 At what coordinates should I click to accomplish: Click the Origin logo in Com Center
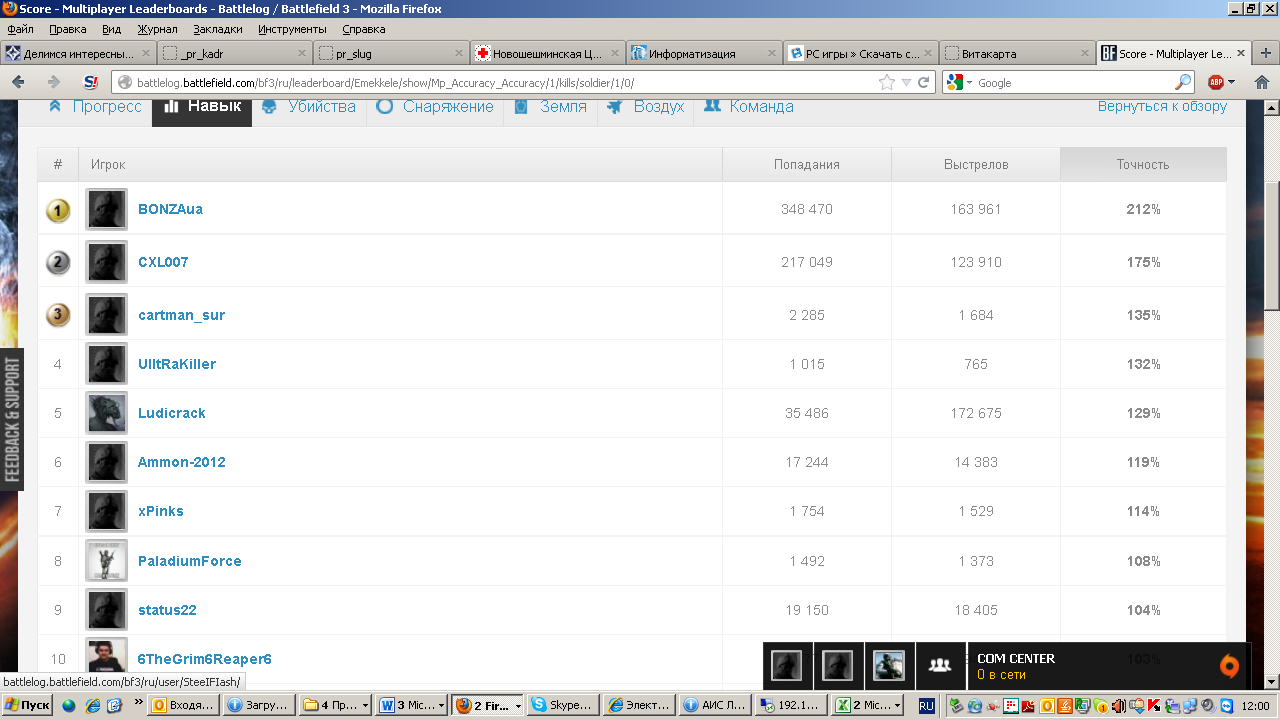click(x=1229, y=666)
